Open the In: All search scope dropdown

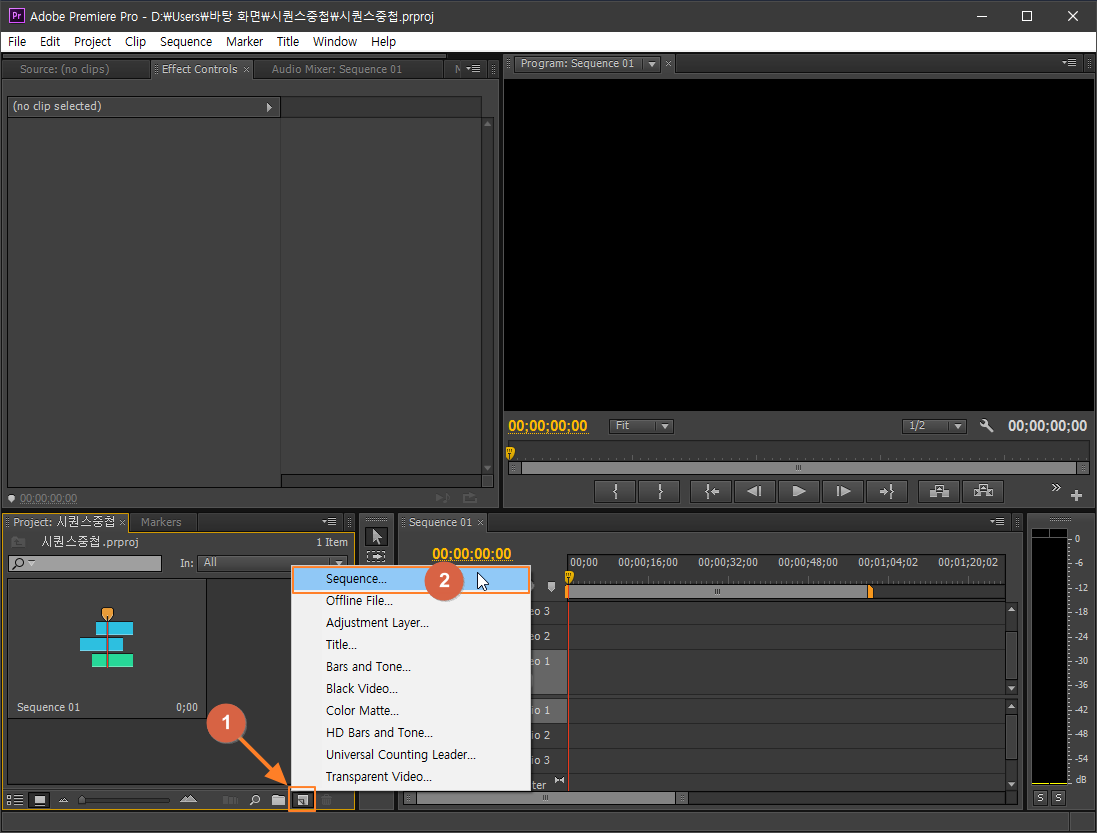272,563
